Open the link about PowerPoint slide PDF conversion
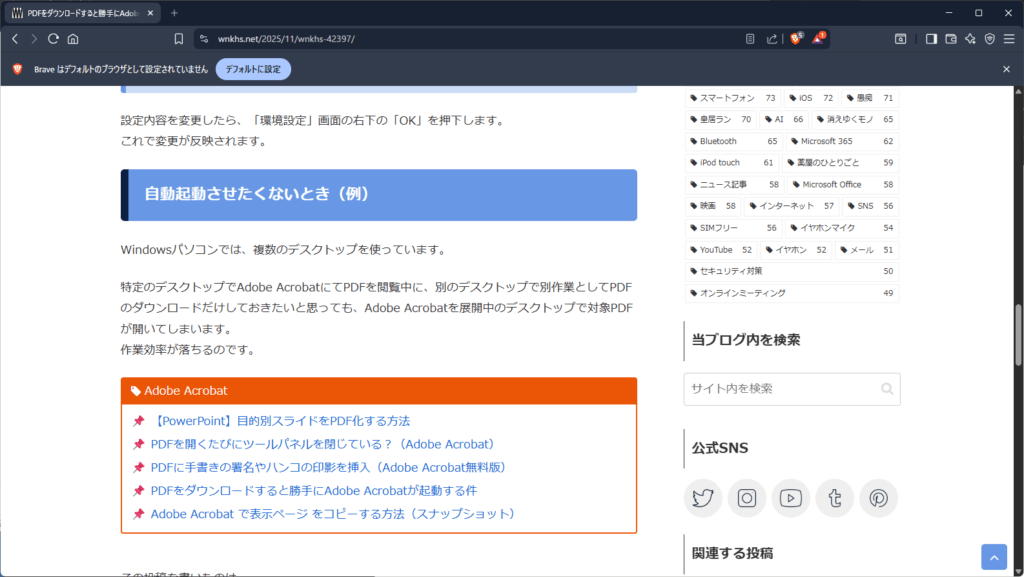Image resolution: width=1024 pixels, height=577 pixels. (280, 421)
